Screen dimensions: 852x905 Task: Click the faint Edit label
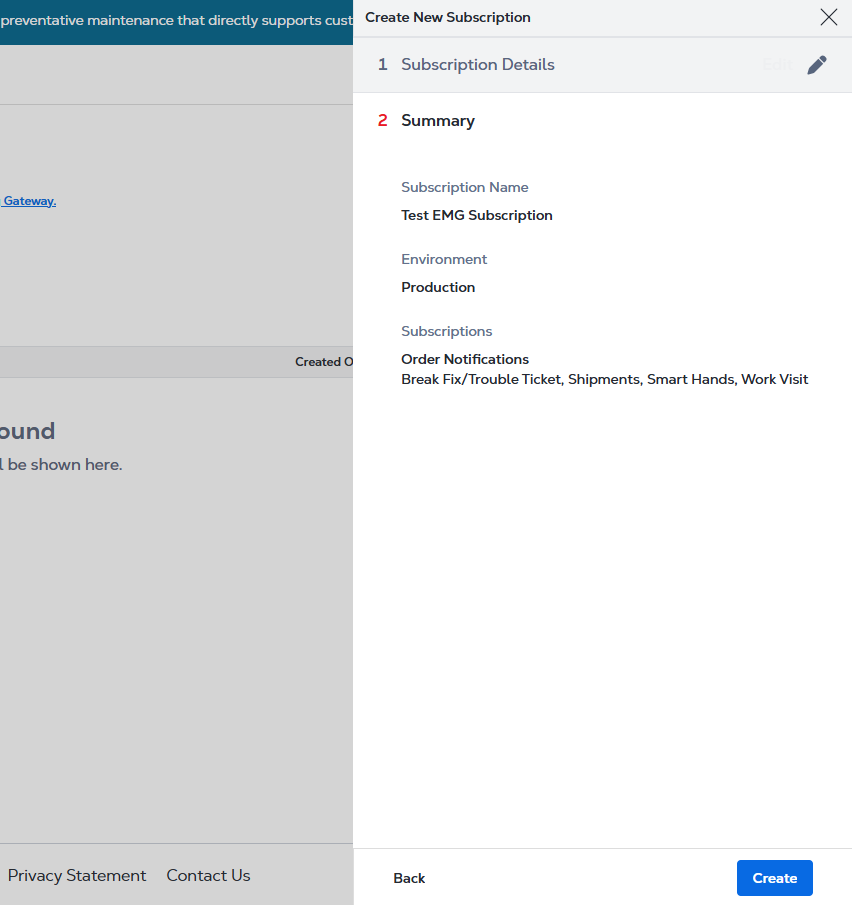click(775, 65)
